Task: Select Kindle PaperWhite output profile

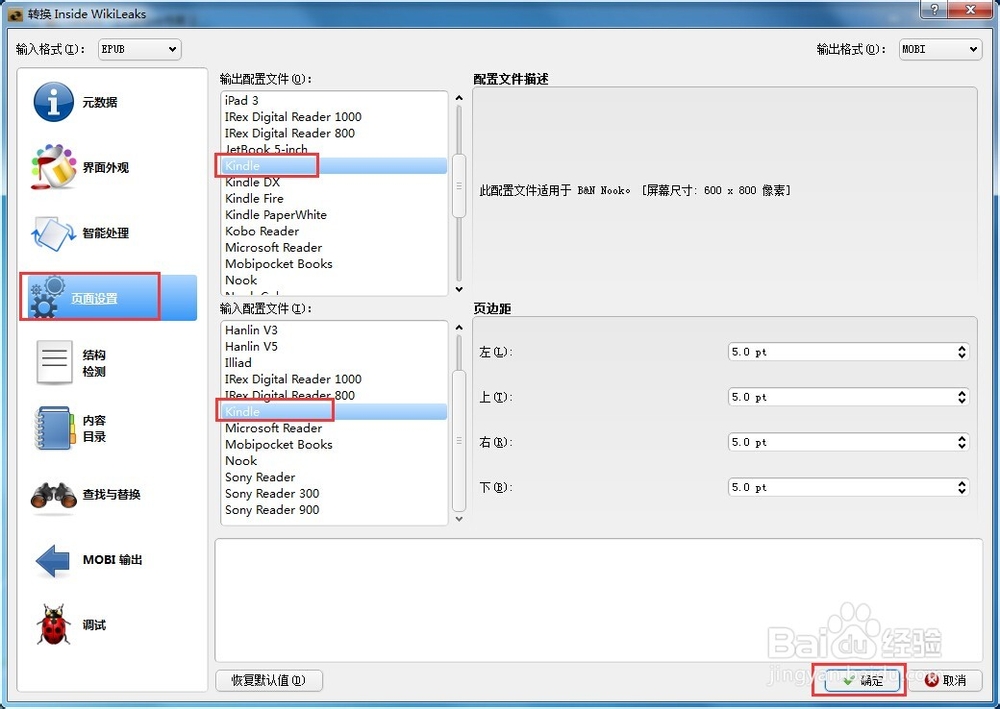Action: pos(334,215)
